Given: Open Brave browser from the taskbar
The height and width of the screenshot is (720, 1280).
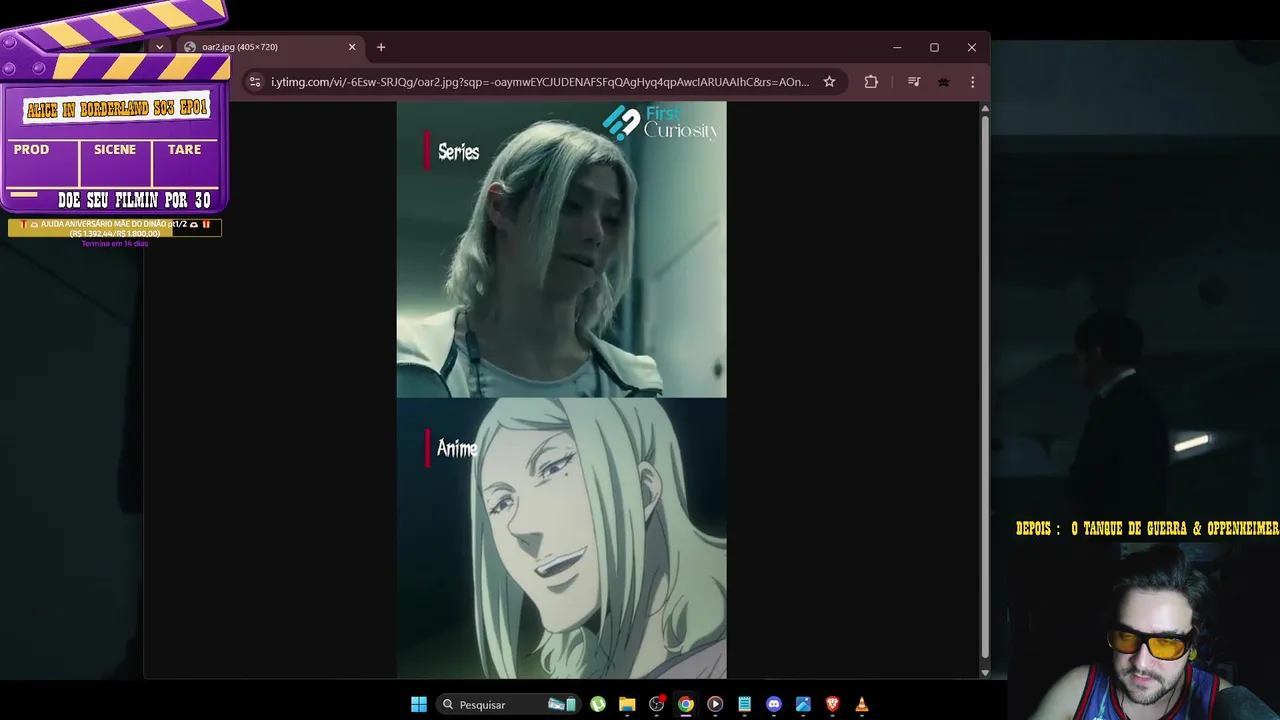Looking at the screenshot, I should click(832, 704).
